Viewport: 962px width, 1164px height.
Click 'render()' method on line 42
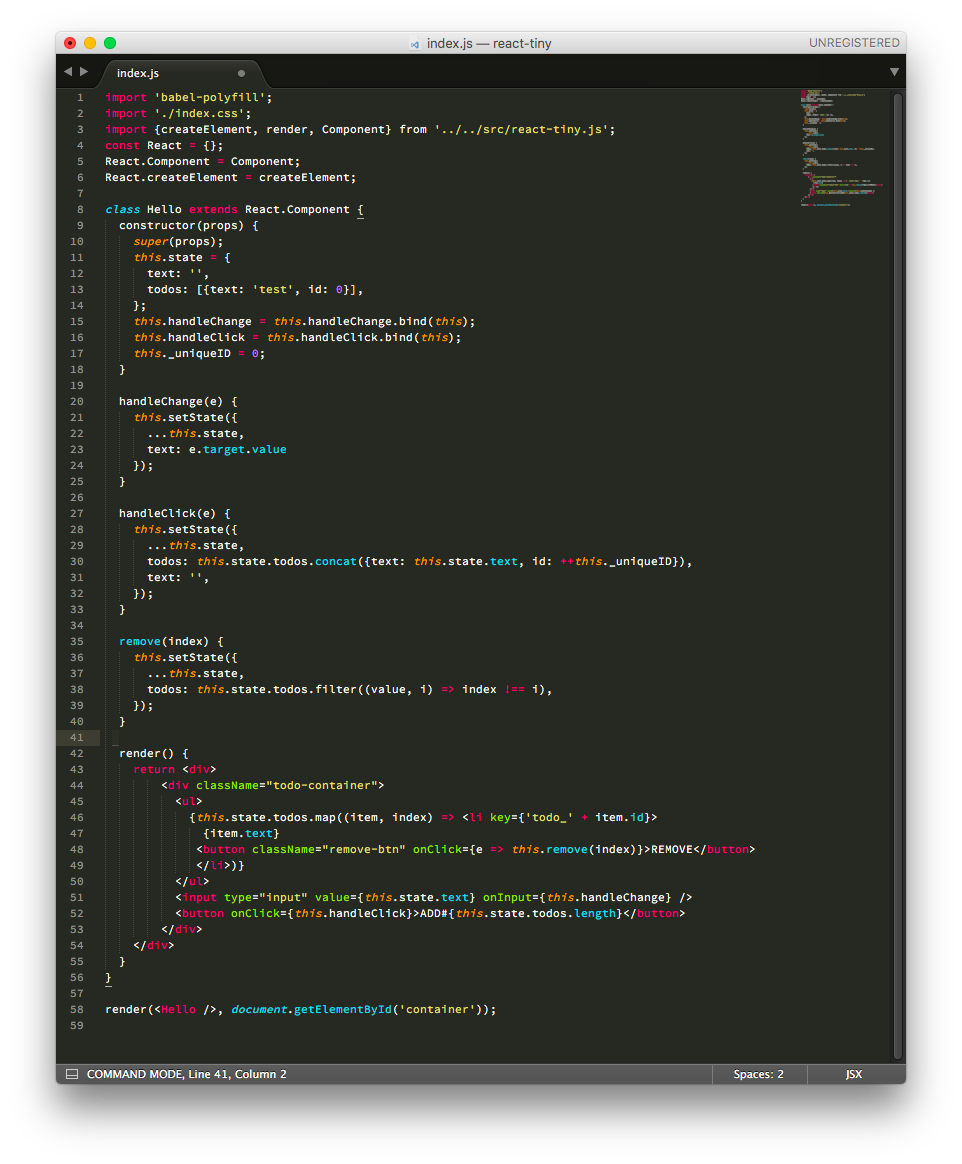coord(146,753)
